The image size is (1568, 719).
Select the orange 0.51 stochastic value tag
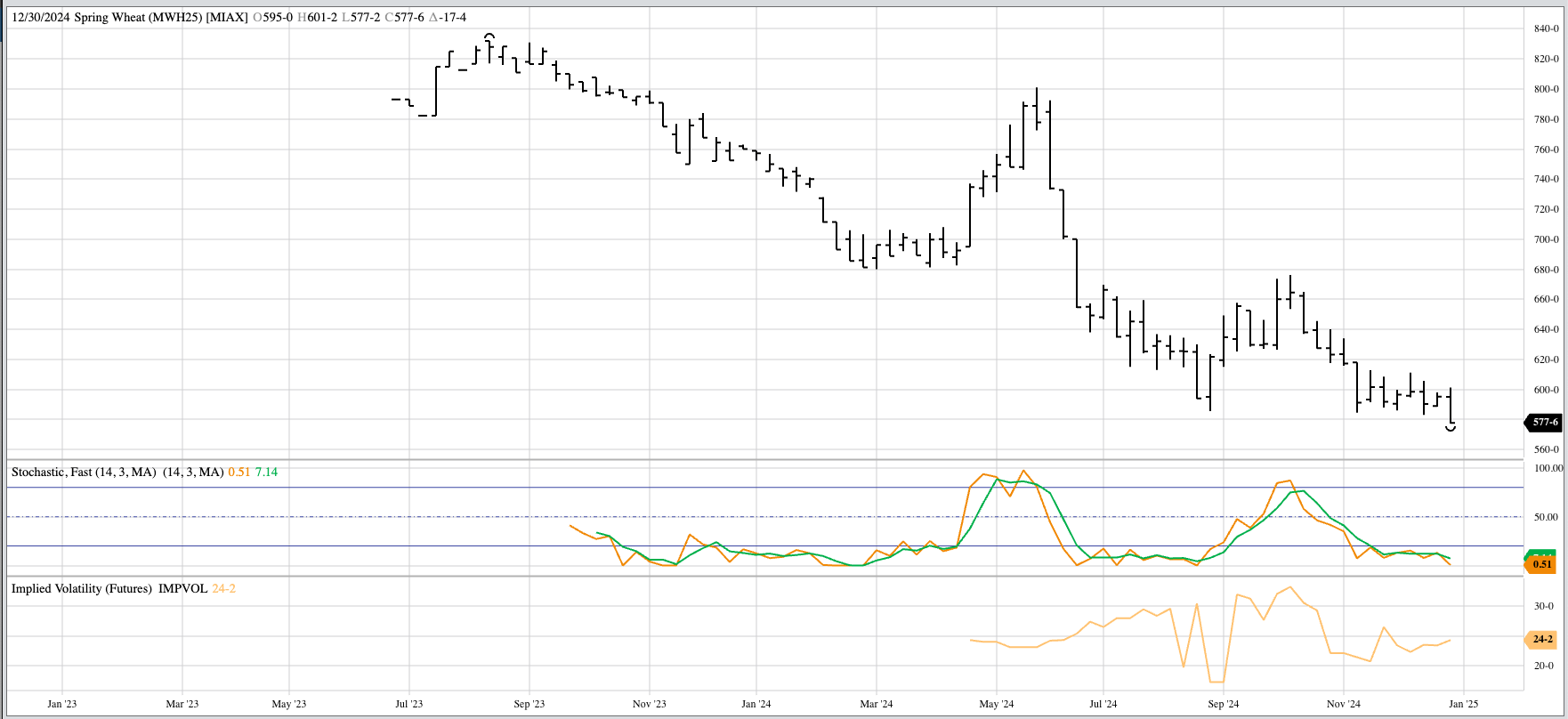click(1541, 564)
